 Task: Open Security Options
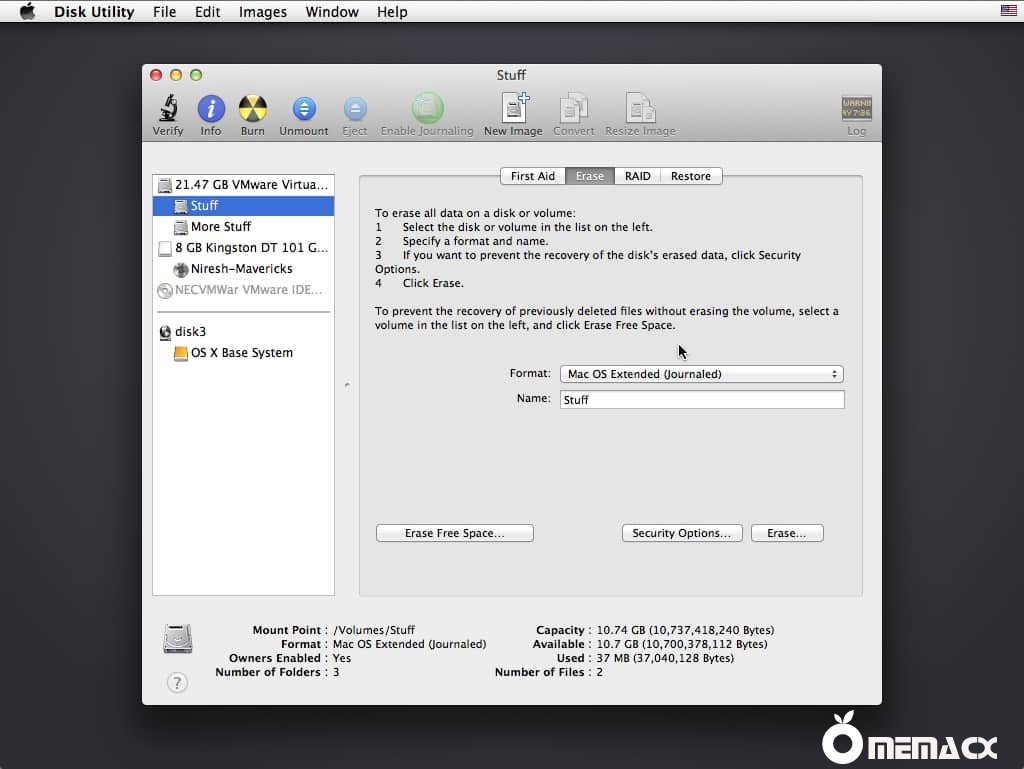(682, 532)
